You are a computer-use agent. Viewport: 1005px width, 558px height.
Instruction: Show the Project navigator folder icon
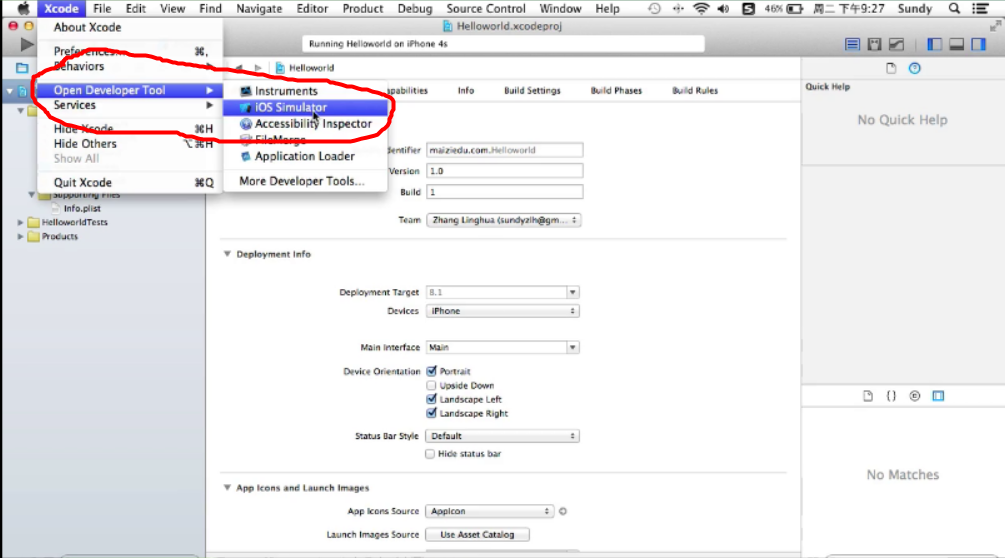22,68
